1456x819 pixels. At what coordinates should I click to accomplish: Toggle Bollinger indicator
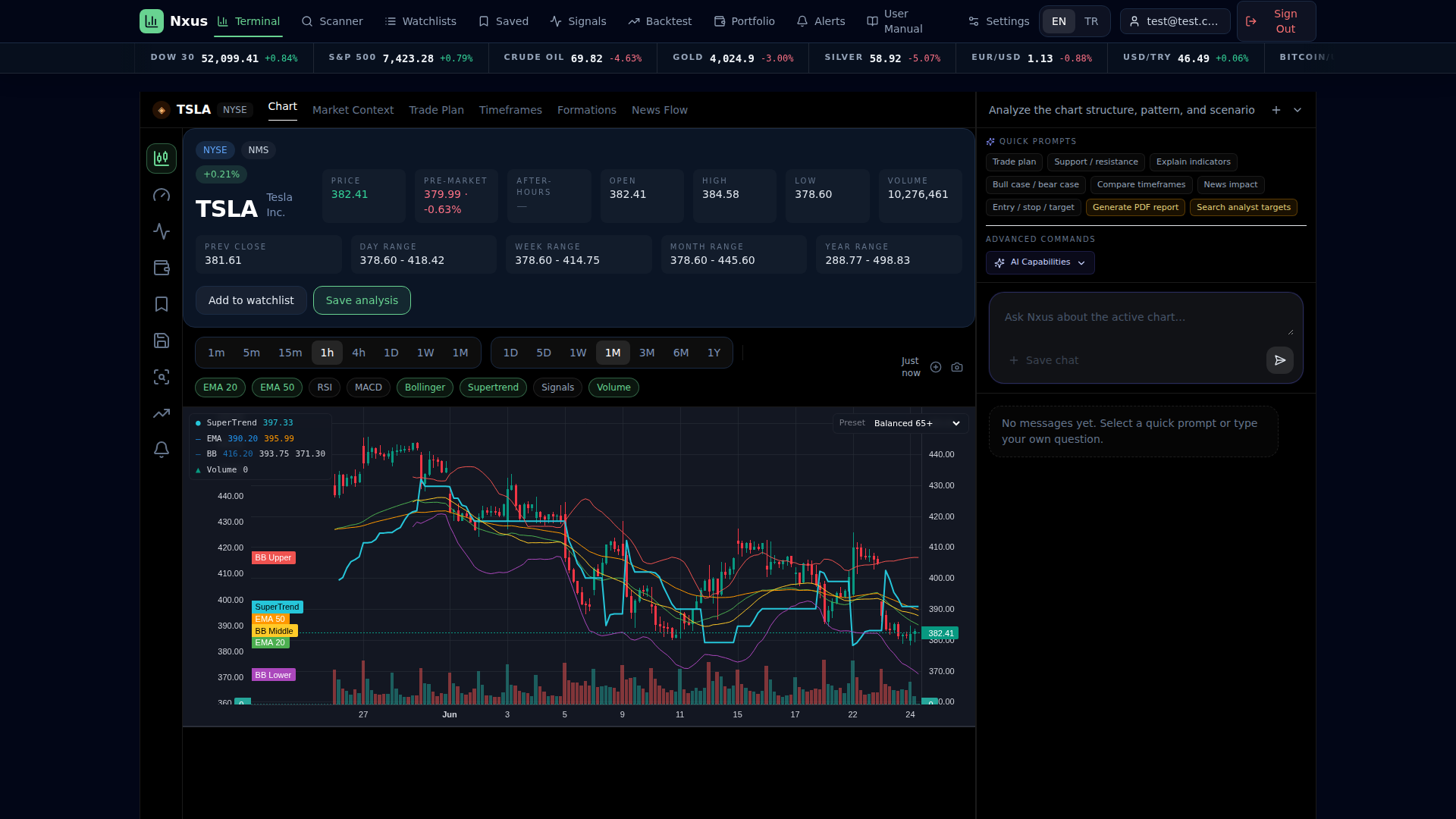[x=425, y=388]
